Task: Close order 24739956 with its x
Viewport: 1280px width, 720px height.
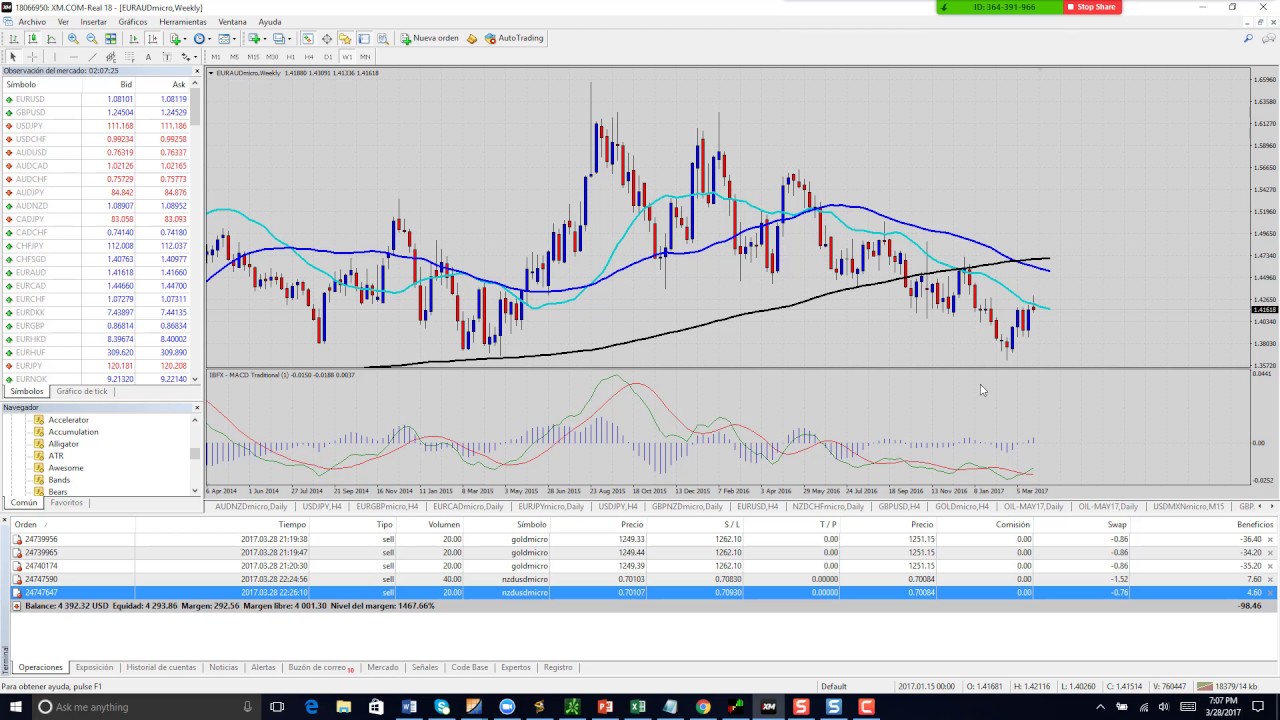Action: tap(1270, 539)
